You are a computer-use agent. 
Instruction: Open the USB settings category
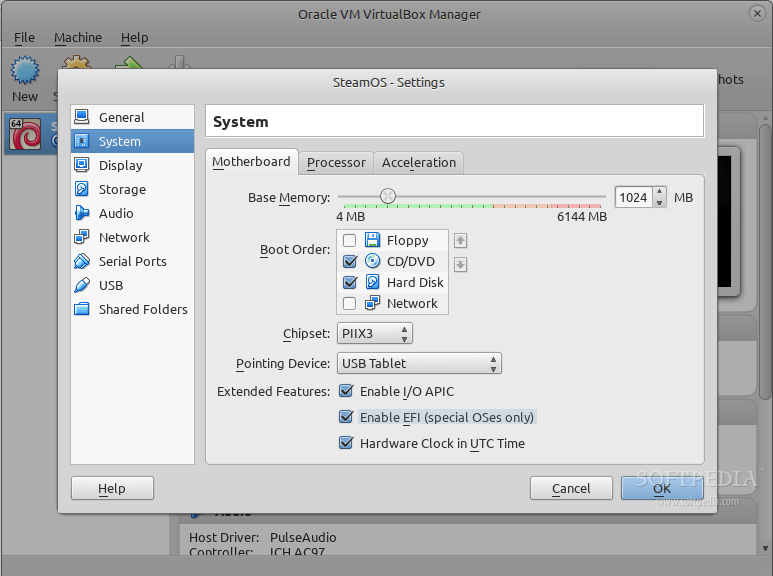(x=111, y=285)
